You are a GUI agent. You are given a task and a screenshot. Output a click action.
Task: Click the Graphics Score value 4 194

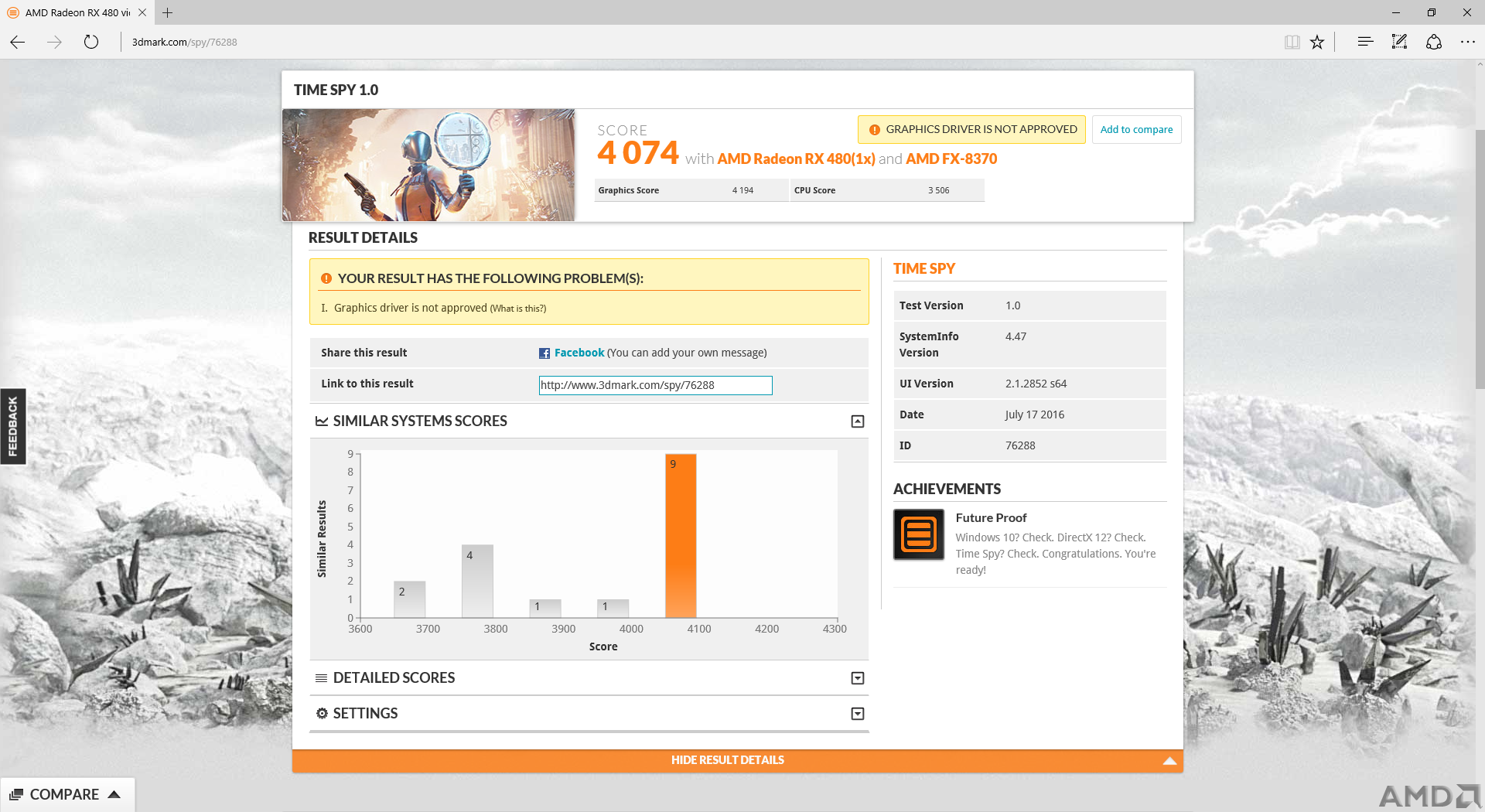point(742,190)
